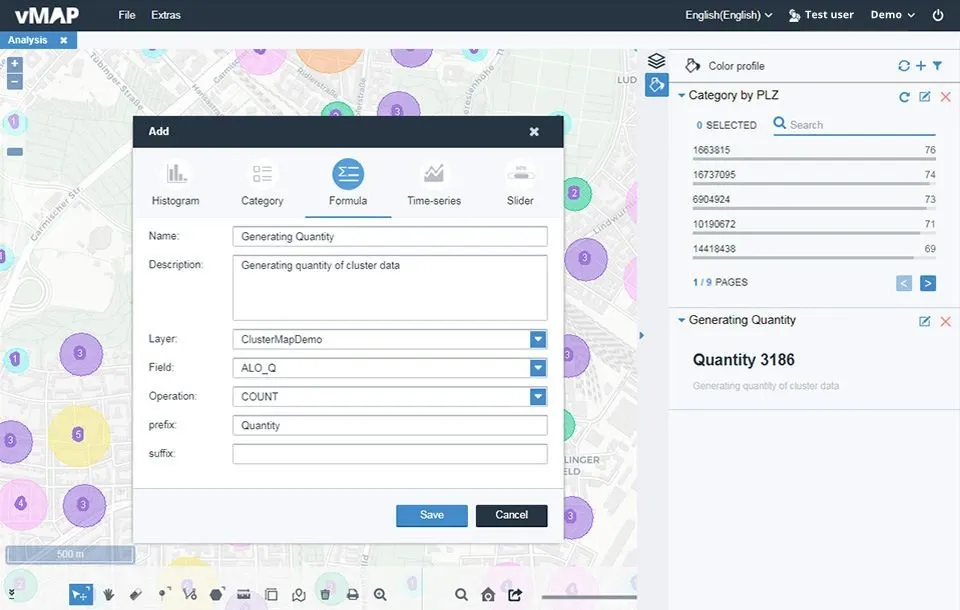The width and height of the screenshot is (960, 610).
Task: Open the Layer dropdown ClusterMapDemo
Action: (x=389, y=339)
